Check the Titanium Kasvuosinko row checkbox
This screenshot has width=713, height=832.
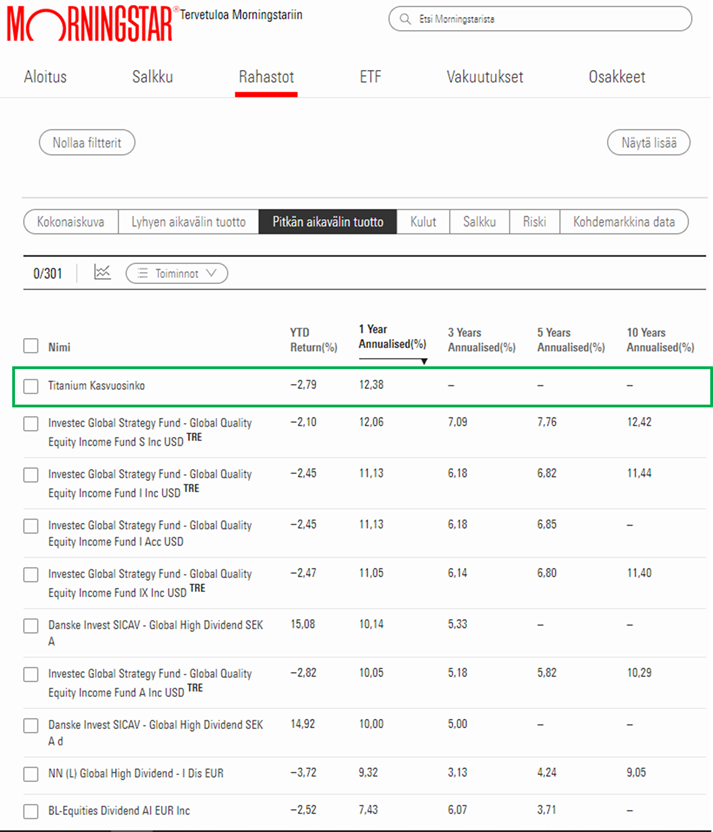(x=31, y=386)
